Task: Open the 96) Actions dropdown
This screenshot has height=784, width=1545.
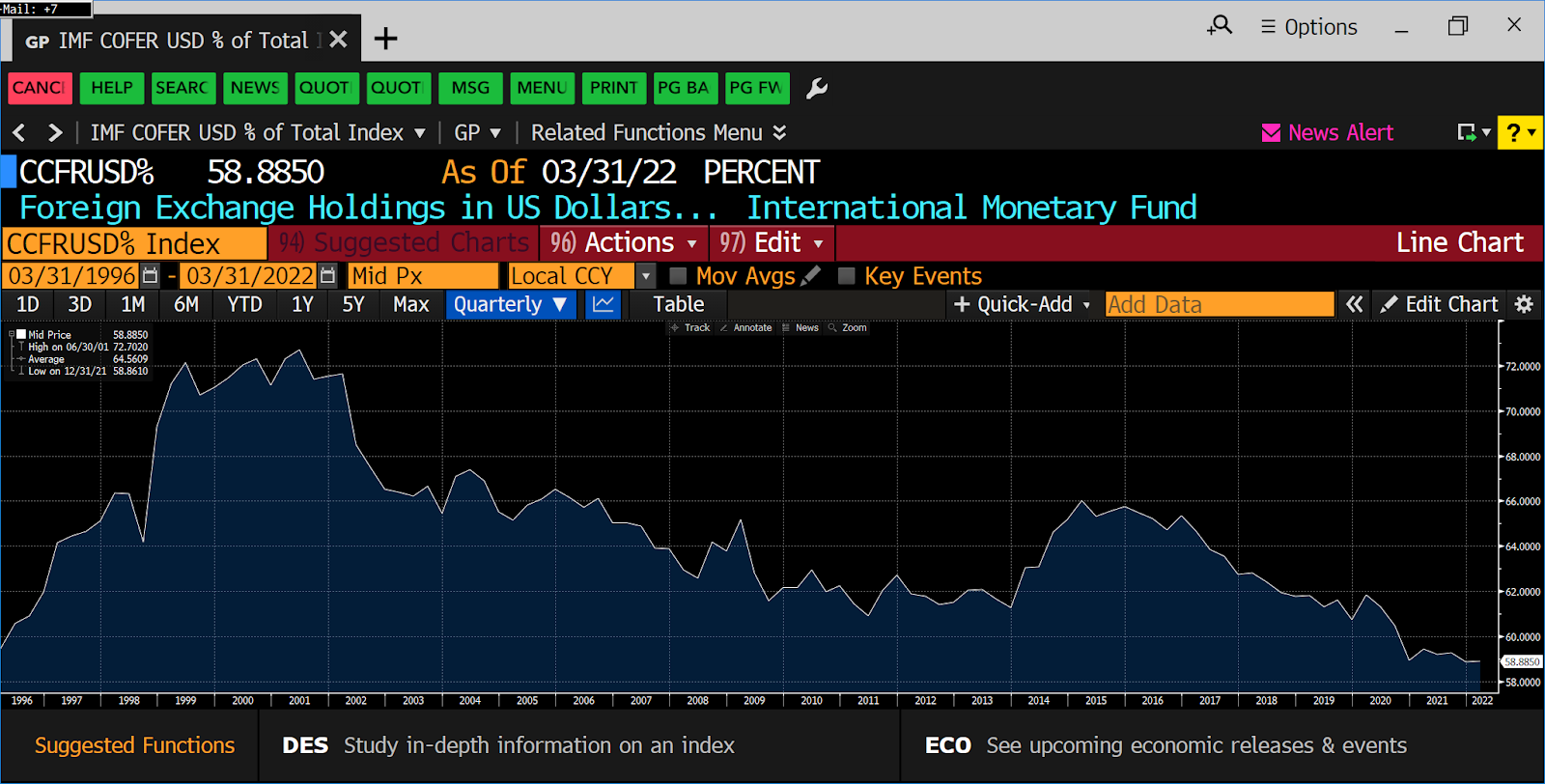Action: [624, 242]
